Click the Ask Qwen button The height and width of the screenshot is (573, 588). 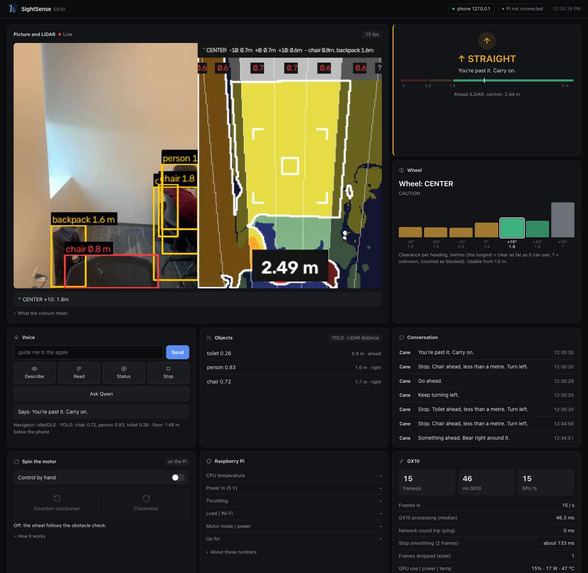tap(101, 394)
